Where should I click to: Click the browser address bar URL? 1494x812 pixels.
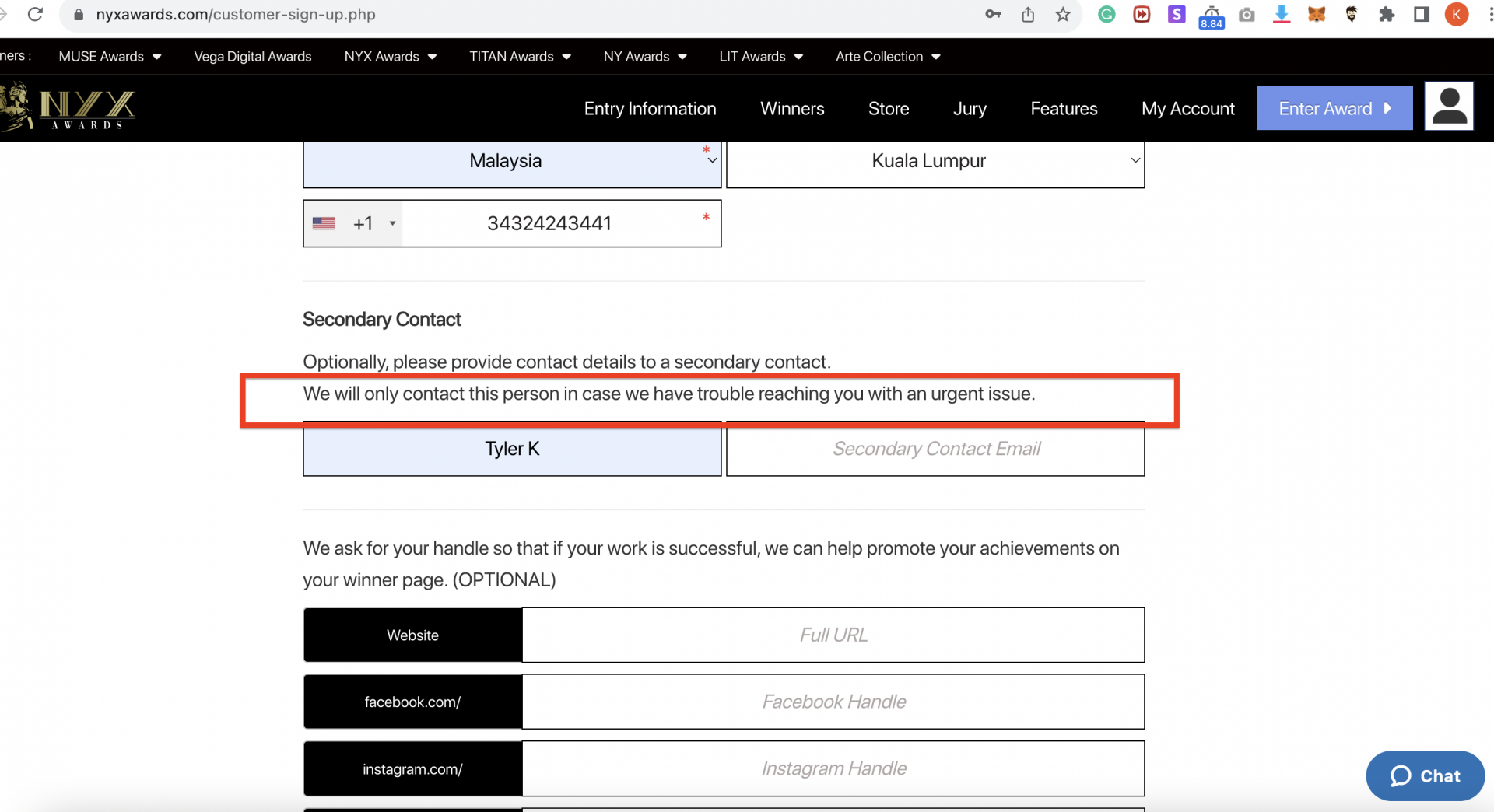pos(236,15)
